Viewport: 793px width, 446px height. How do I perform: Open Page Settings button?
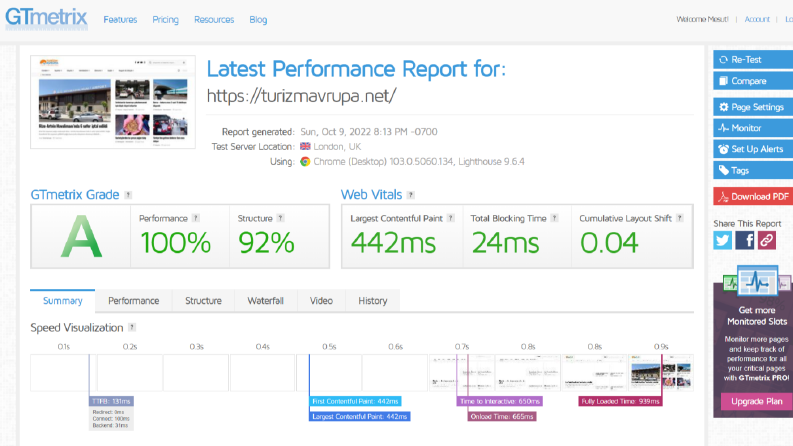pos(753,107)
